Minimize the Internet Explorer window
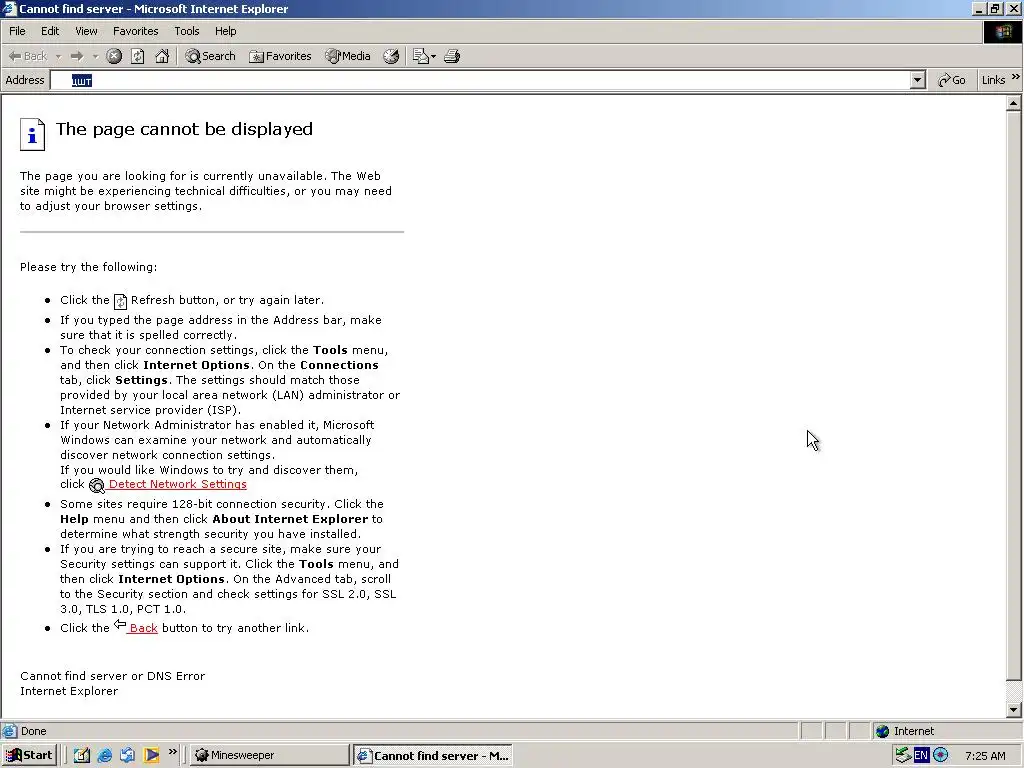Image resolution: width=1024 pixels, height=768 pixels. click(x=979, y=8)
